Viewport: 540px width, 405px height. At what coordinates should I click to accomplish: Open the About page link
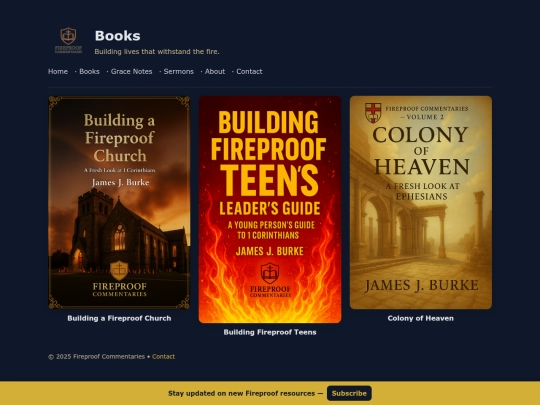point(215,72)
